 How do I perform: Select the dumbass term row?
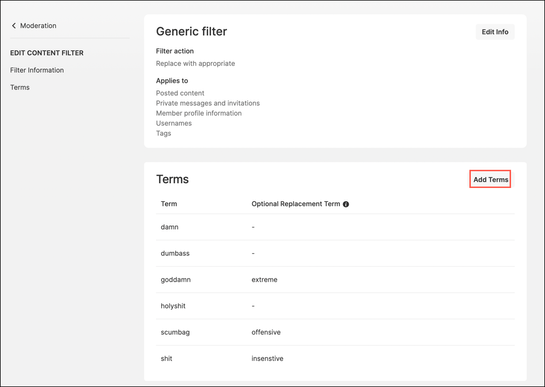tap(335, 253)
